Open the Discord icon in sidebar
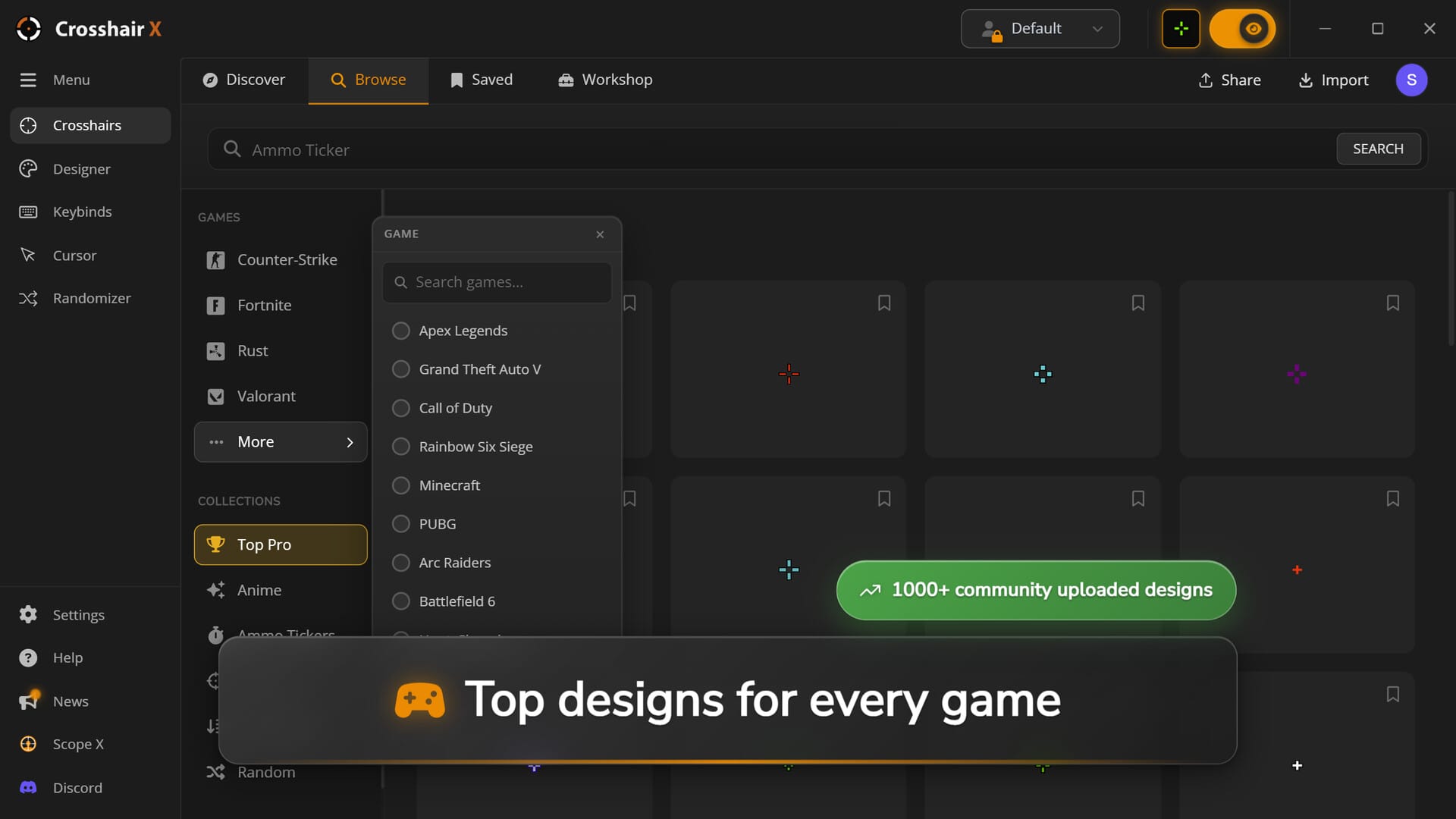 point(28,788)
